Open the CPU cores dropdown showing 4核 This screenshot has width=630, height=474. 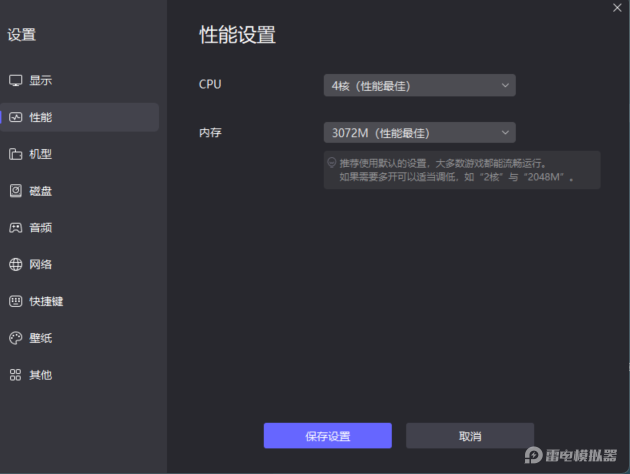click(x=419, y=85)
